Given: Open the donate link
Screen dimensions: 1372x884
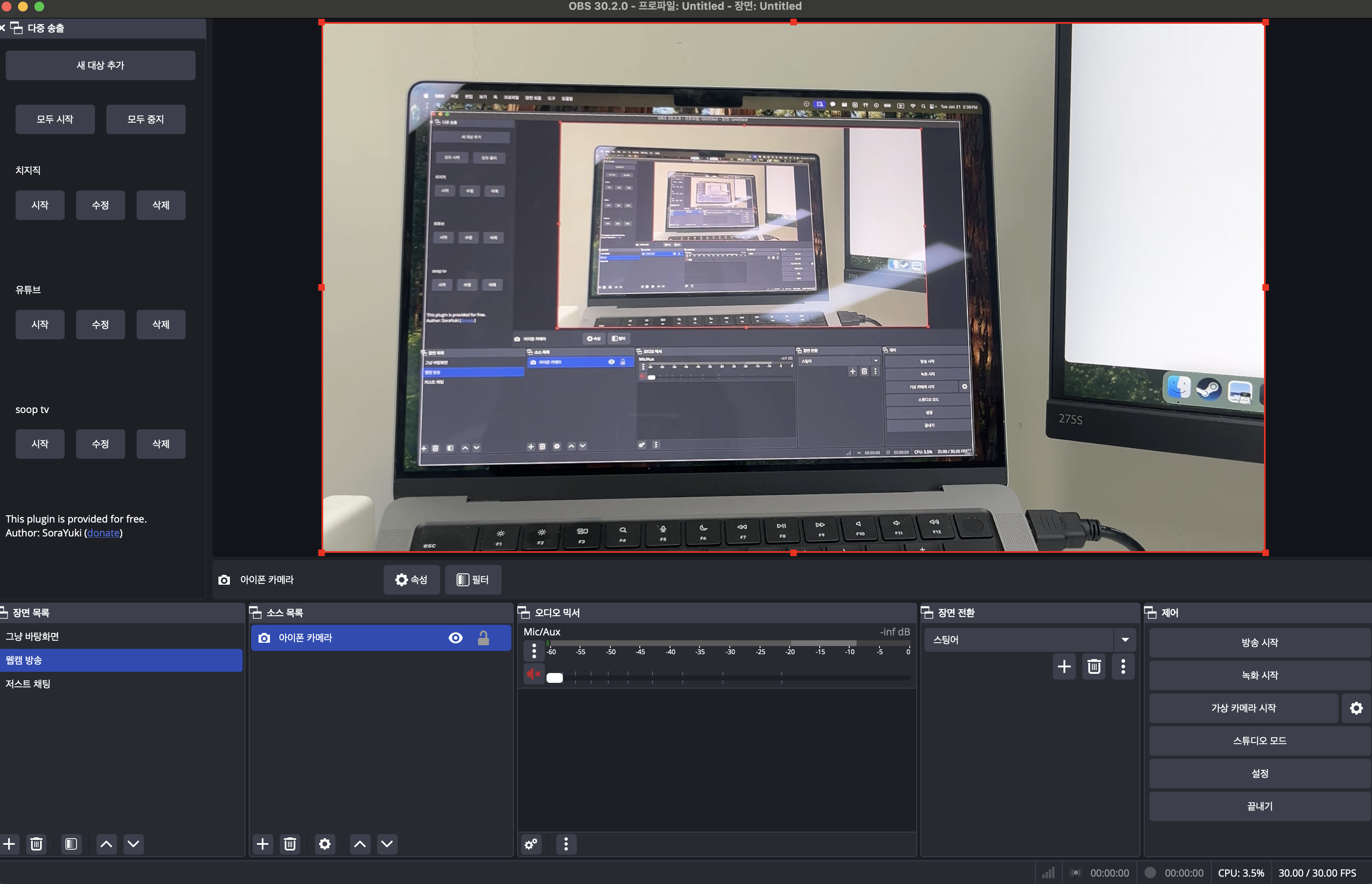Looking at the screenshot, I should click(103, 533).
